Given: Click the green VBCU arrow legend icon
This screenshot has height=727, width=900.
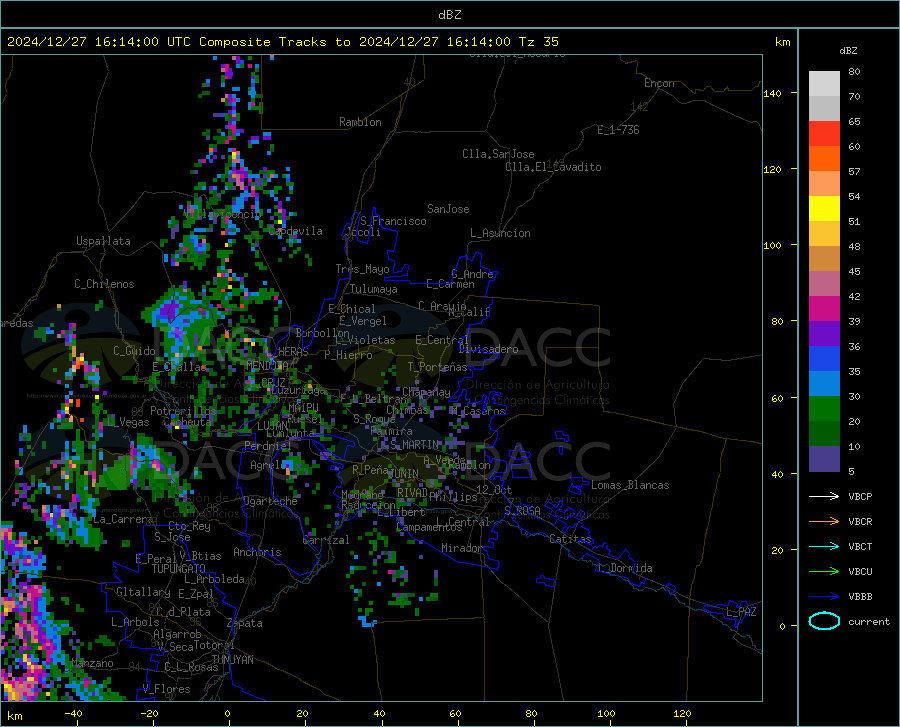Looking at the screenshot, I should coord(824,572).
